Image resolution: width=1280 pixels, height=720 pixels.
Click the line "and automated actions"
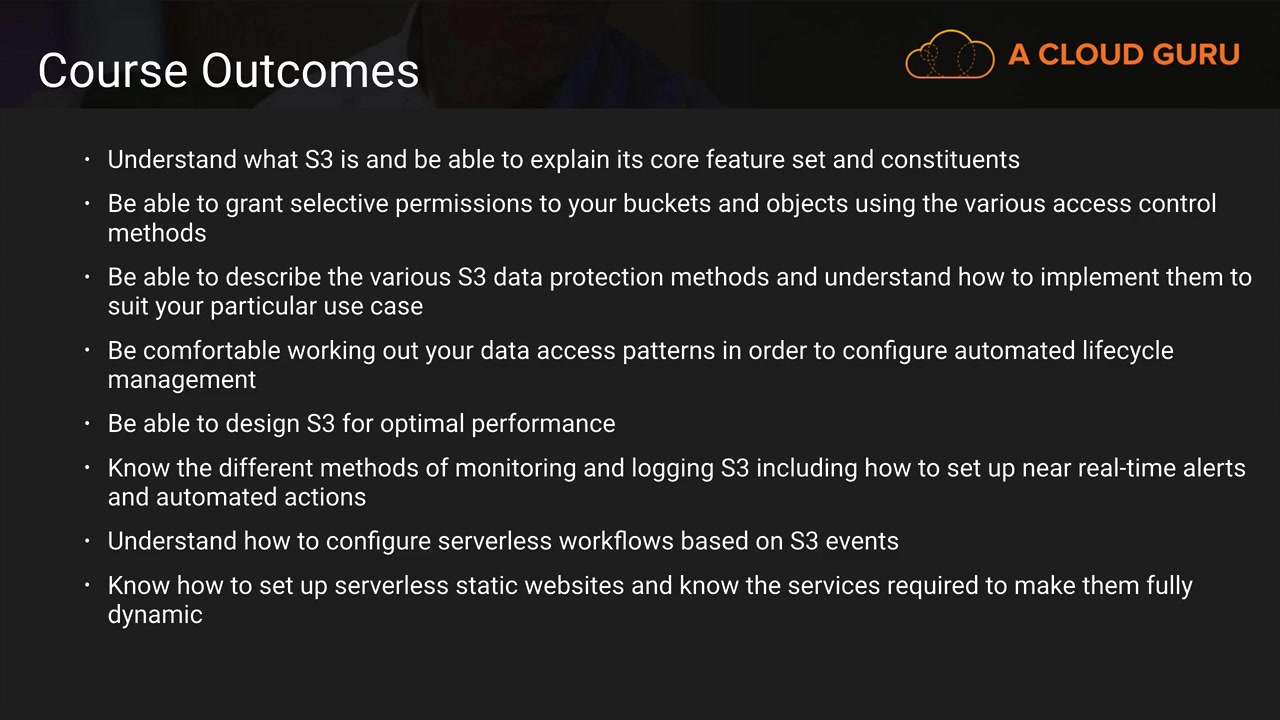point(237,497)
